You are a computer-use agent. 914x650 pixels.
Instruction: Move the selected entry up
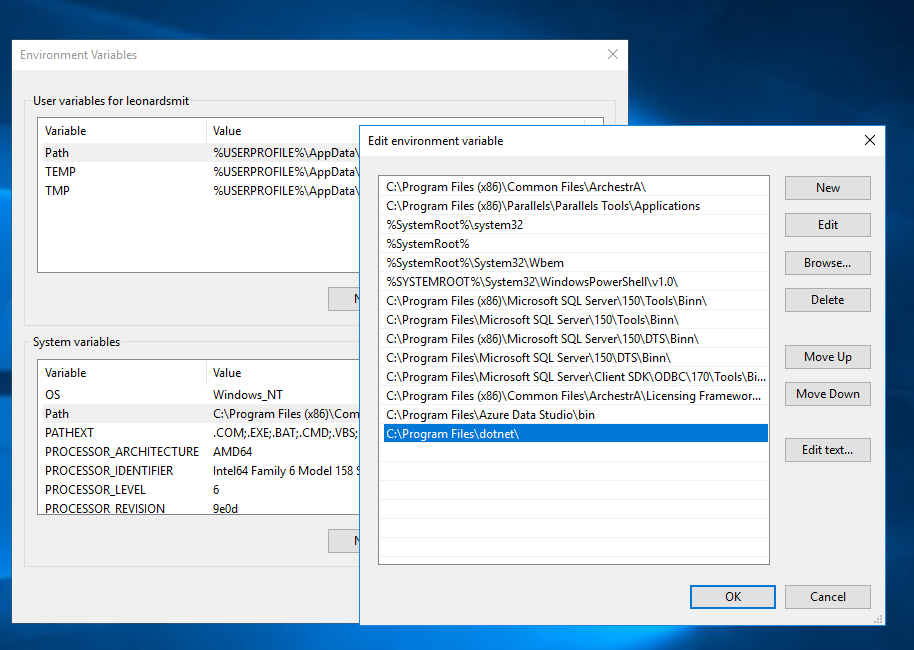pyautogui.click(x=827, y=357)
